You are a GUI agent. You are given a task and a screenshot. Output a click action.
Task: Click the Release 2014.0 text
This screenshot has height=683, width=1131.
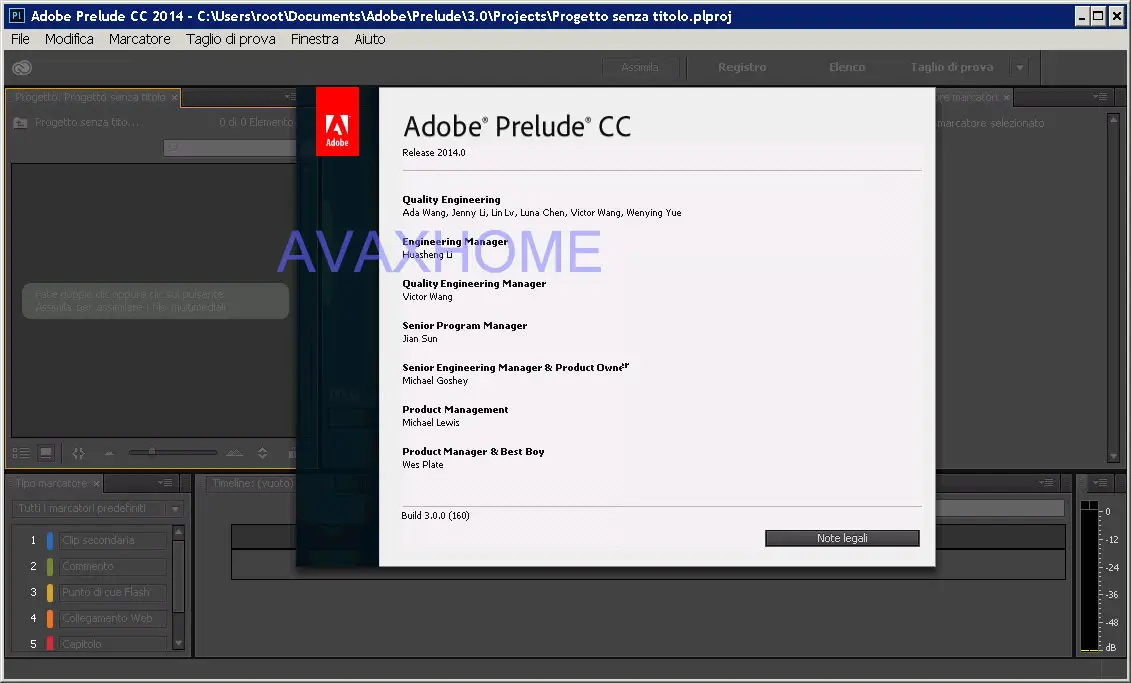click(434, 153)
